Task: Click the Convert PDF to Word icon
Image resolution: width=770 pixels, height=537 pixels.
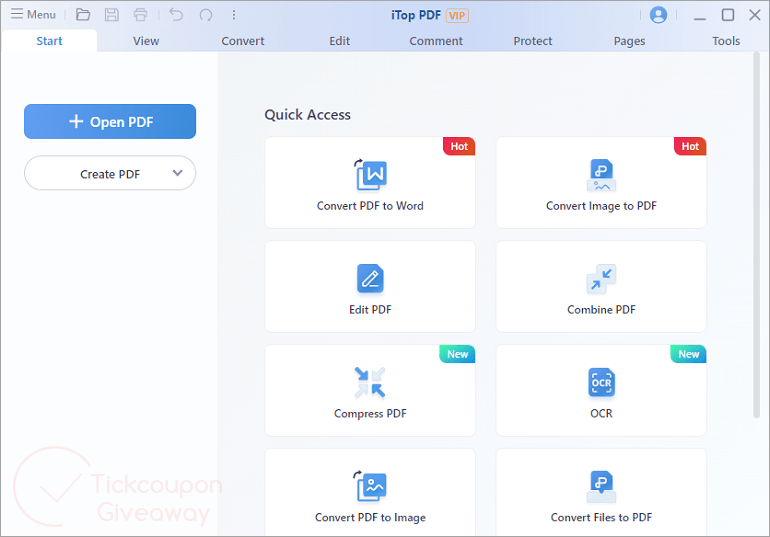Action: 370,174
